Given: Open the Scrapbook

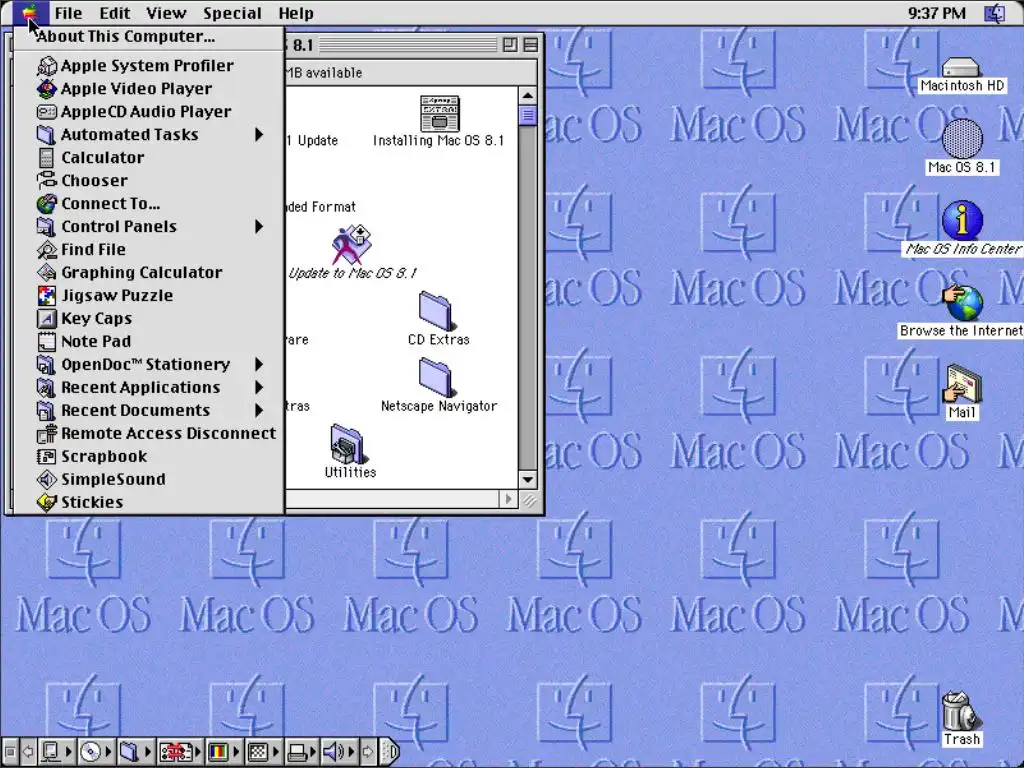Looking at the screenshot, I should click(149, 456).
